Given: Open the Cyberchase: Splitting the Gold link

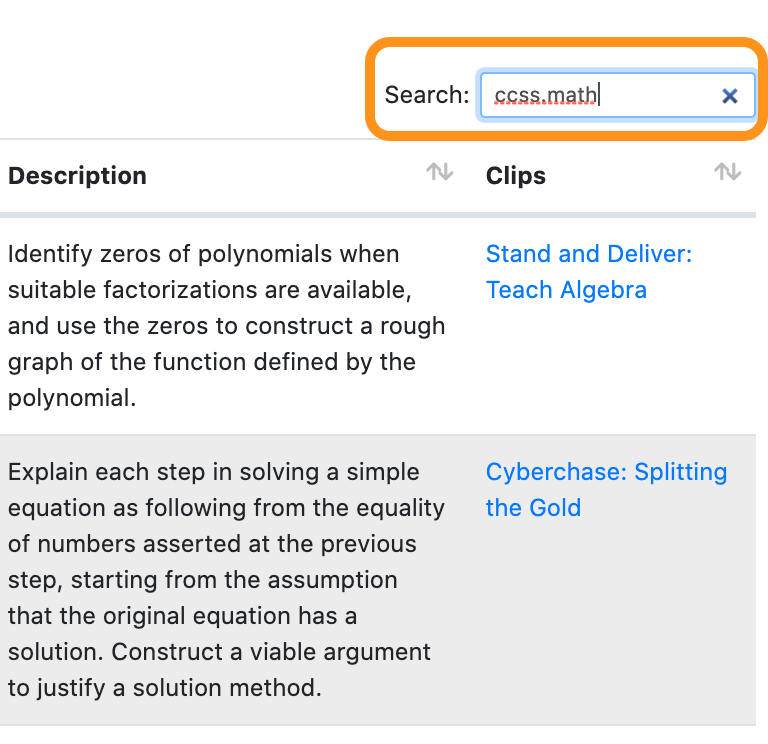Looking at the screenshot, I should (606, 472).
